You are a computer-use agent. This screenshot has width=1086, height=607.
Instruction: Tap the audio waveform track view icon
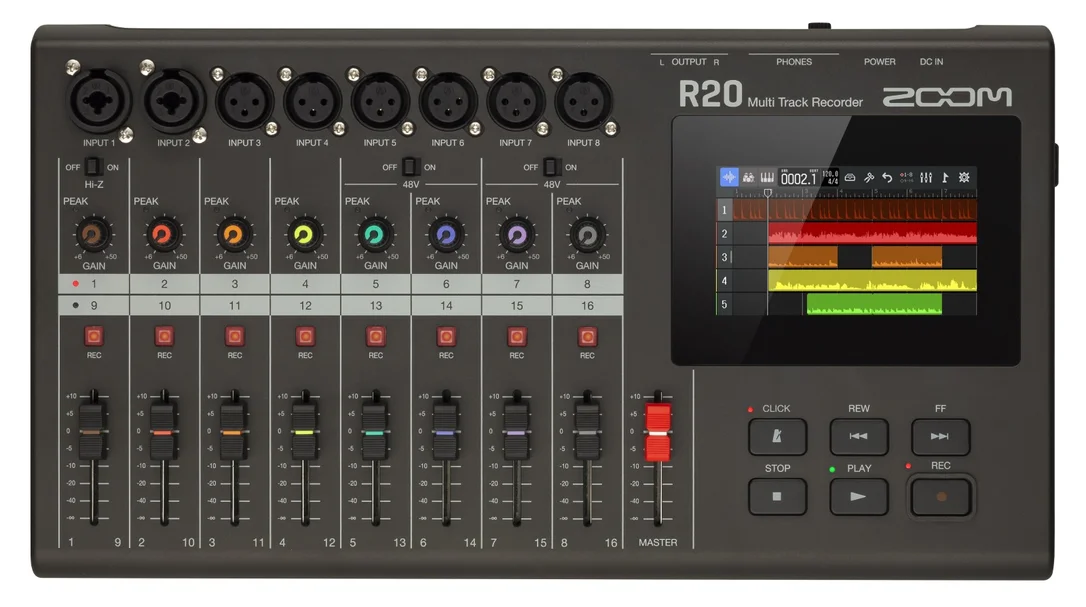[x=729, y=177]
